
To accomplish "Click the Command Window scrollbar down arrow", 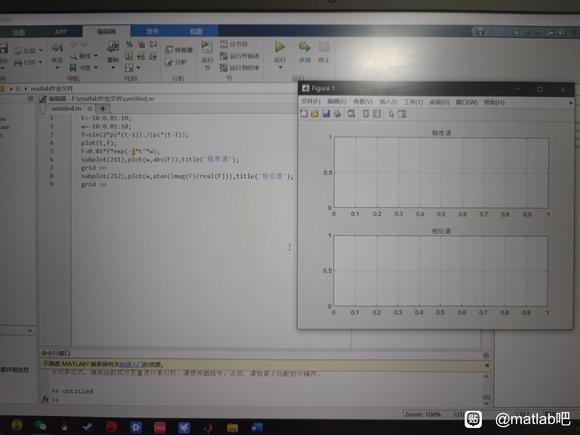I will (x=486, y=404).
